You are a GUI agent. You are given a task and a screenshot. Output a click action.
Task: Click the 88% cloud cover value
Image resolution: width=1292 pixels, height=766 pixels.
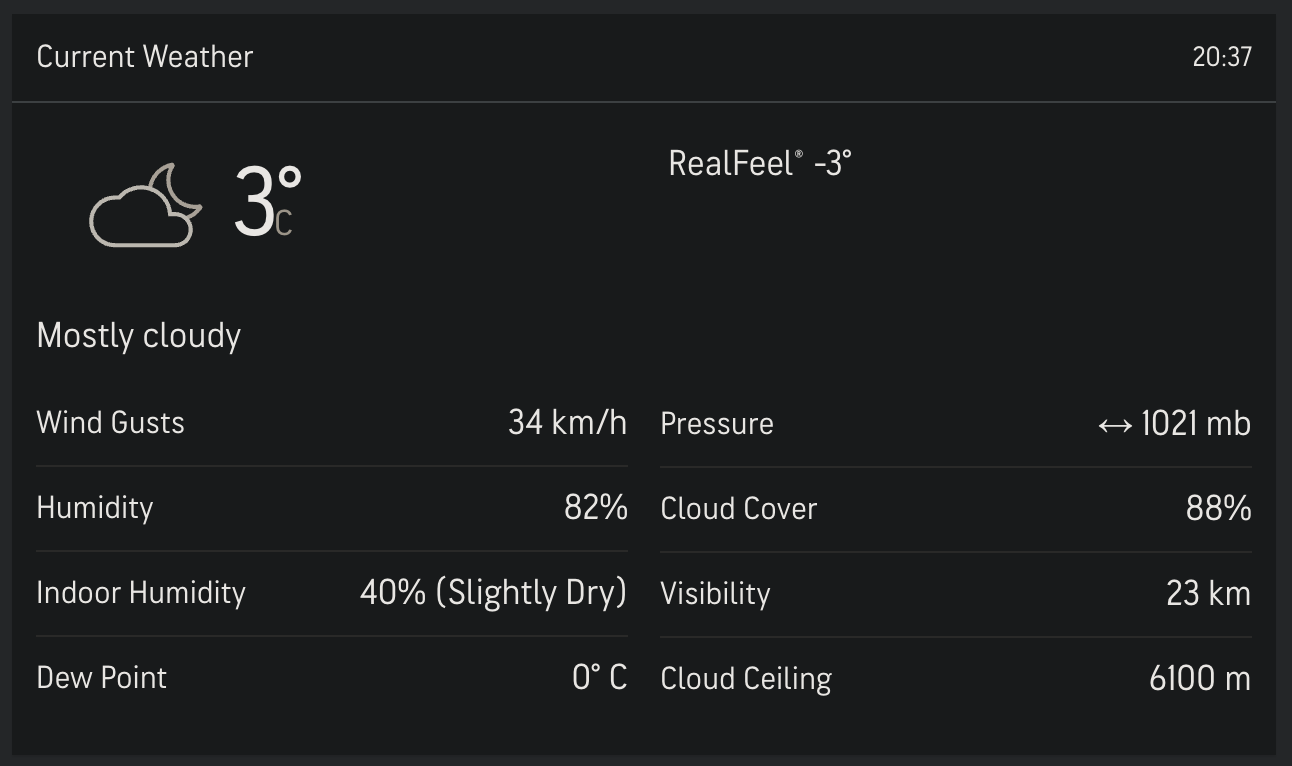(1219, 509)
